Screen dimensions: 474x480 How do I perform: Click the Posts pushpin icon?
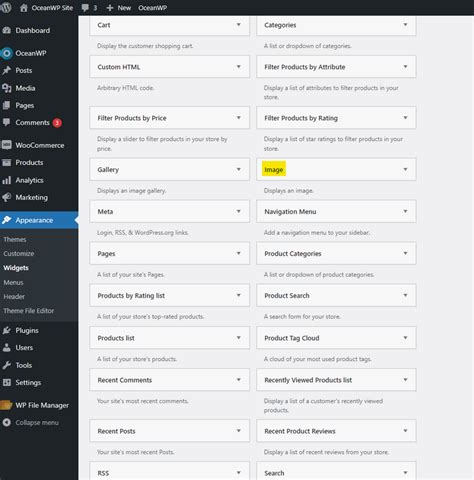7,70
